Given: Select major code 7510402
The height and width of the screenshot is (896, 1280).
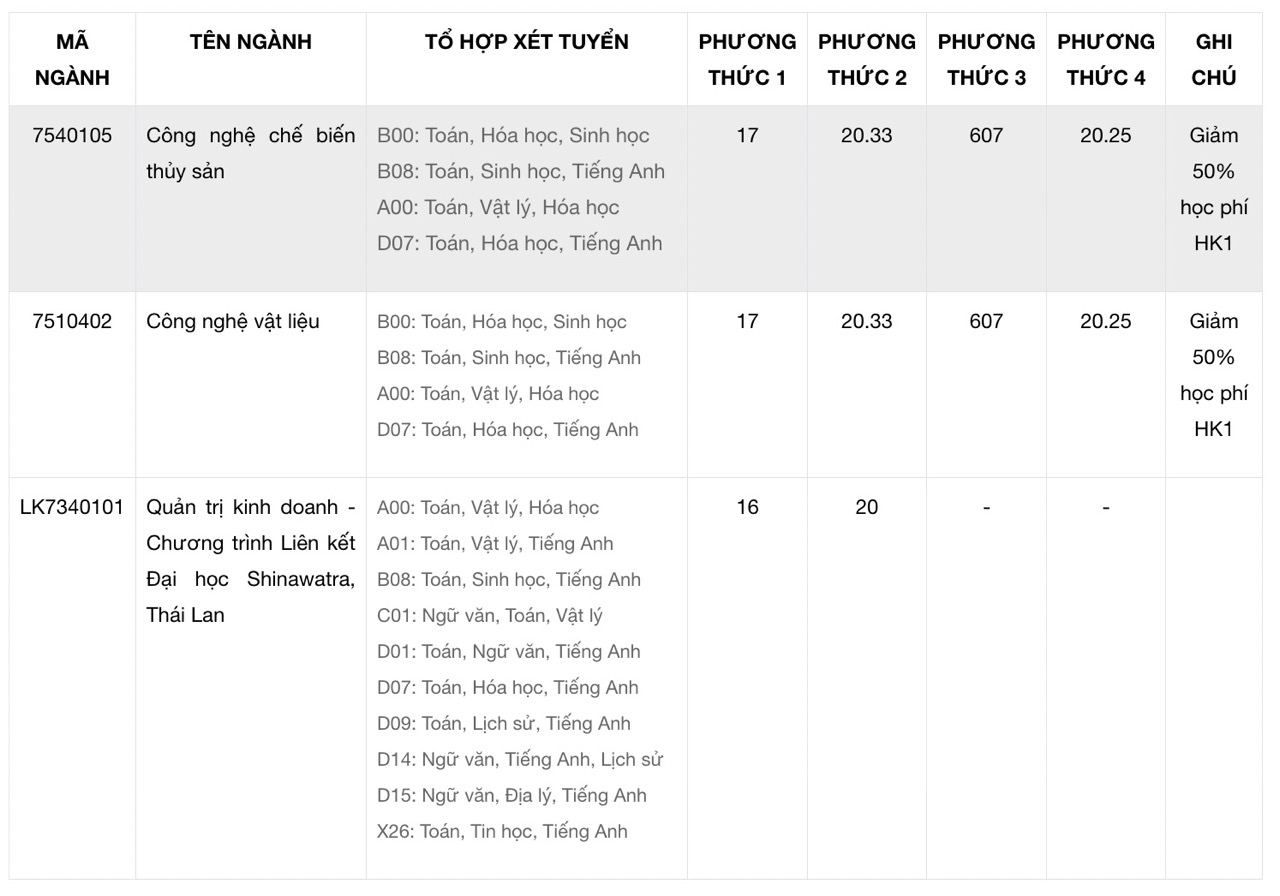Looking at the screenshot, I should pos(72,321).
